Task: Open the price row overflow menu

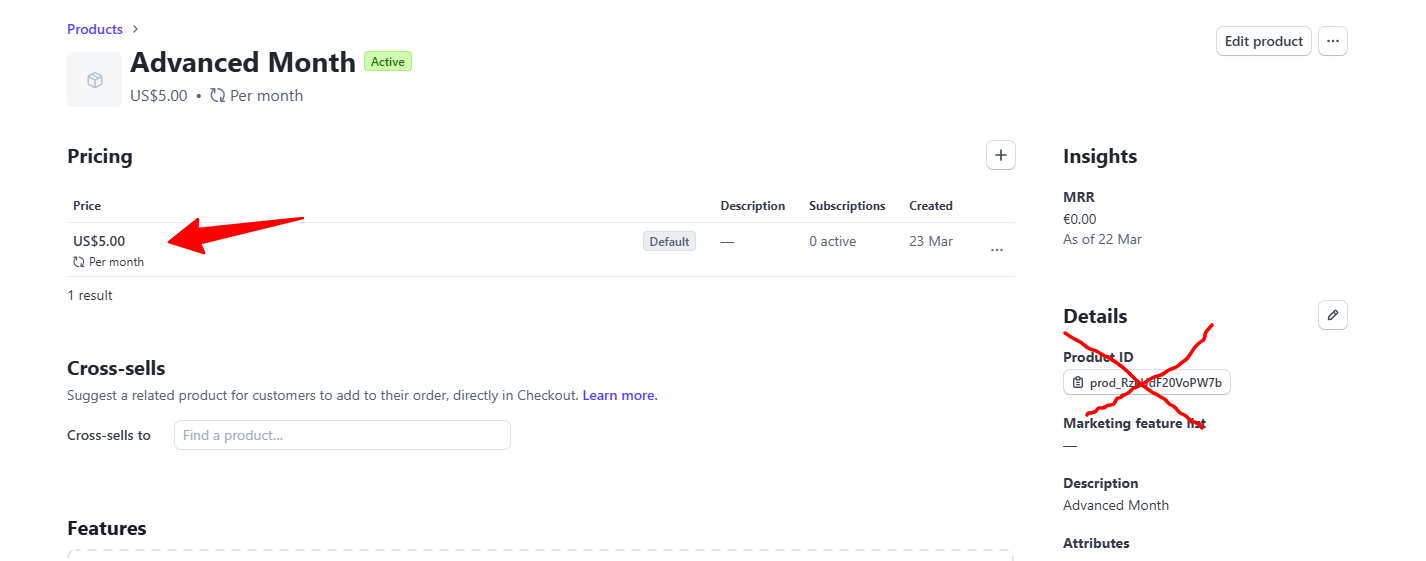Action: point(996,250)
